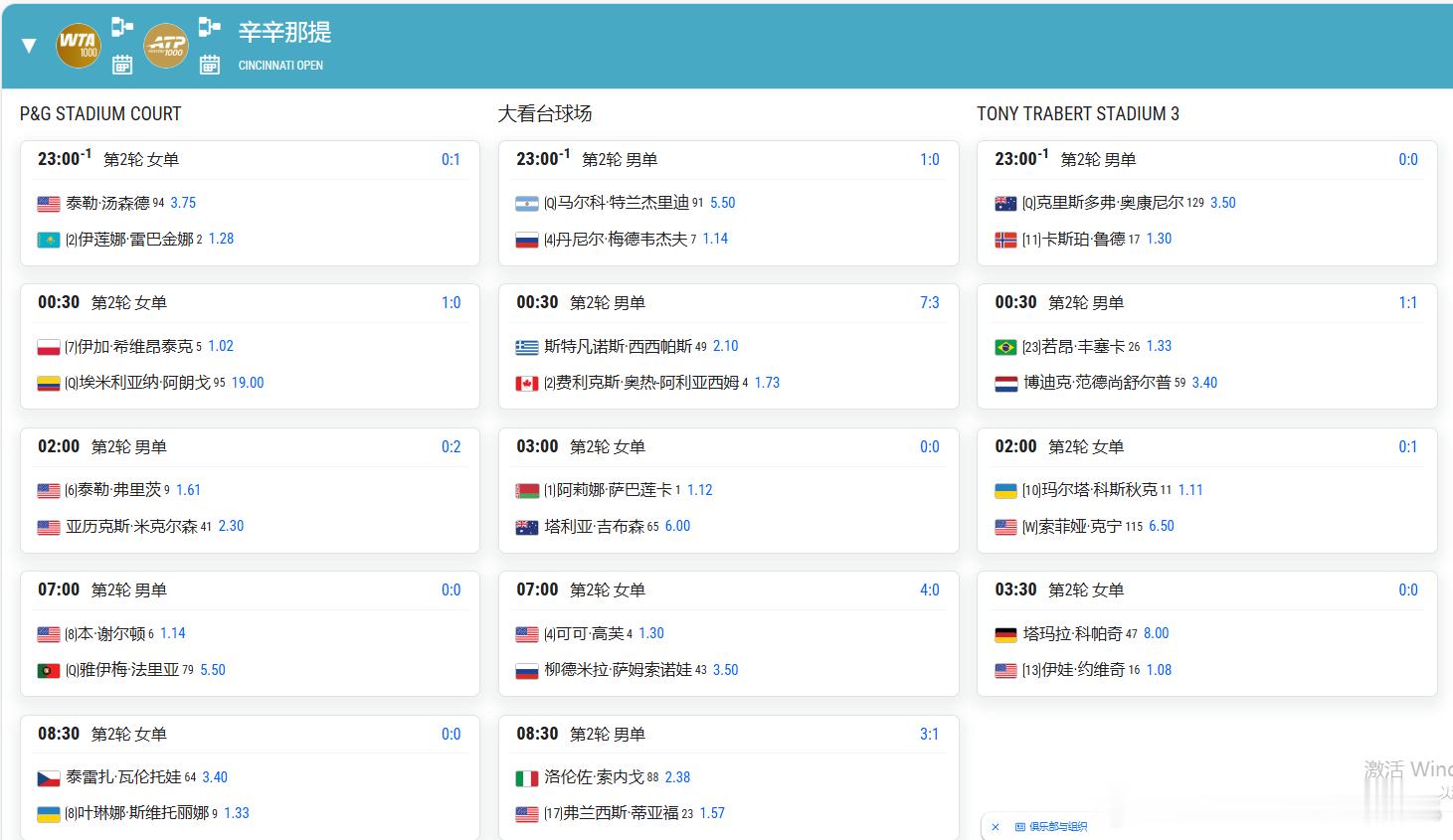Click the CINCINNATI OPEN subtitle
Screen dimensions: 1453x840
click(x=280, y=66)
